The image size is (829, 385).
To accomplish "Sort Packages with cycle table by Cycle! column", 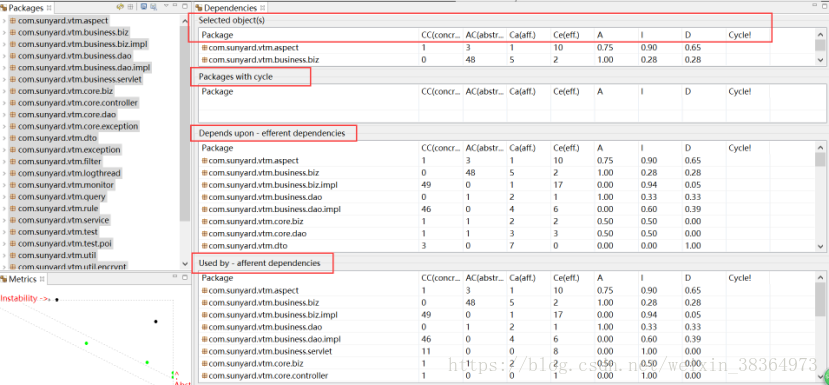I will (748, 91).
